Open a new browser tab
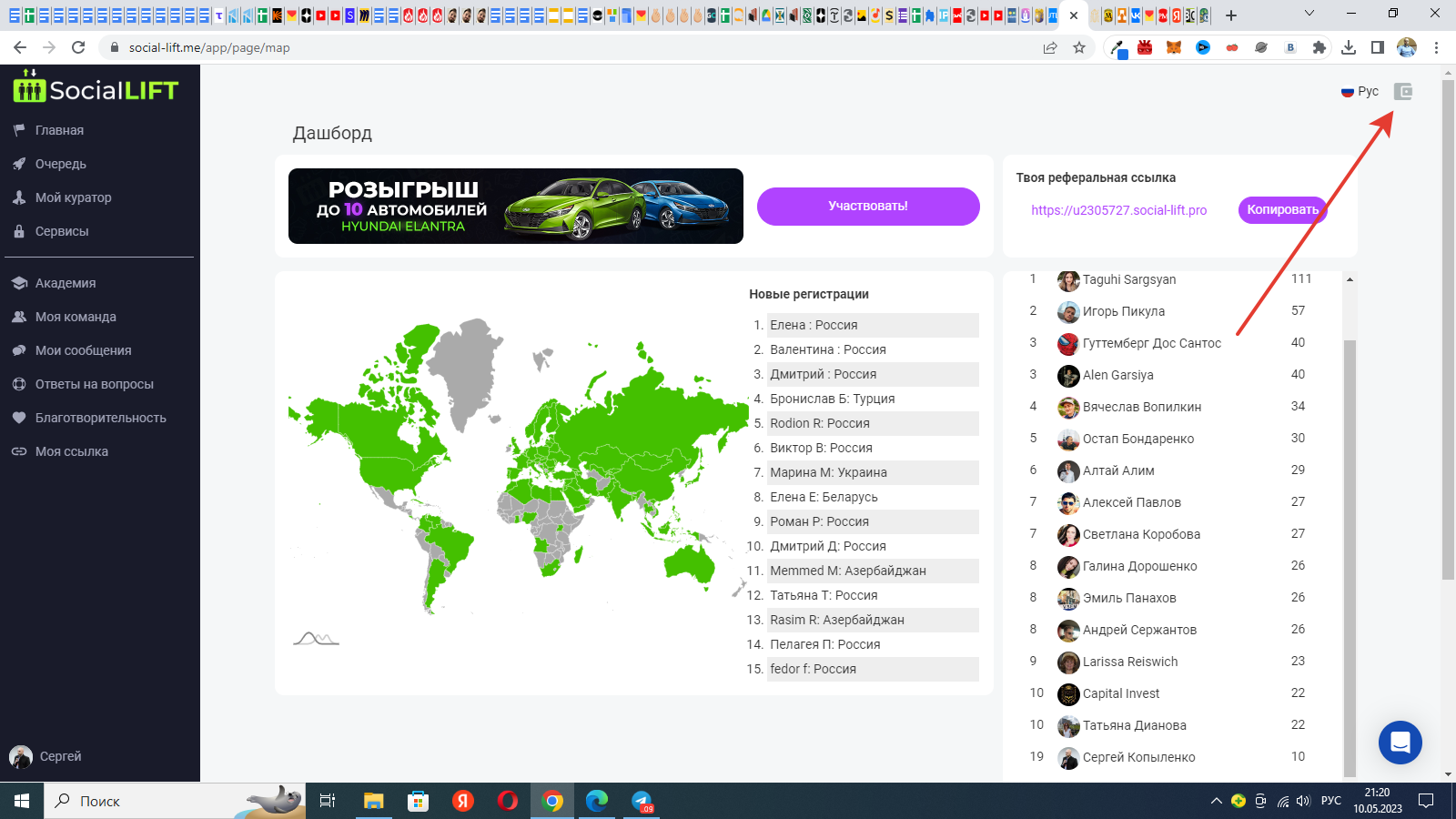This screenshot has height=819, width=1456. [x=1231, y=15]
